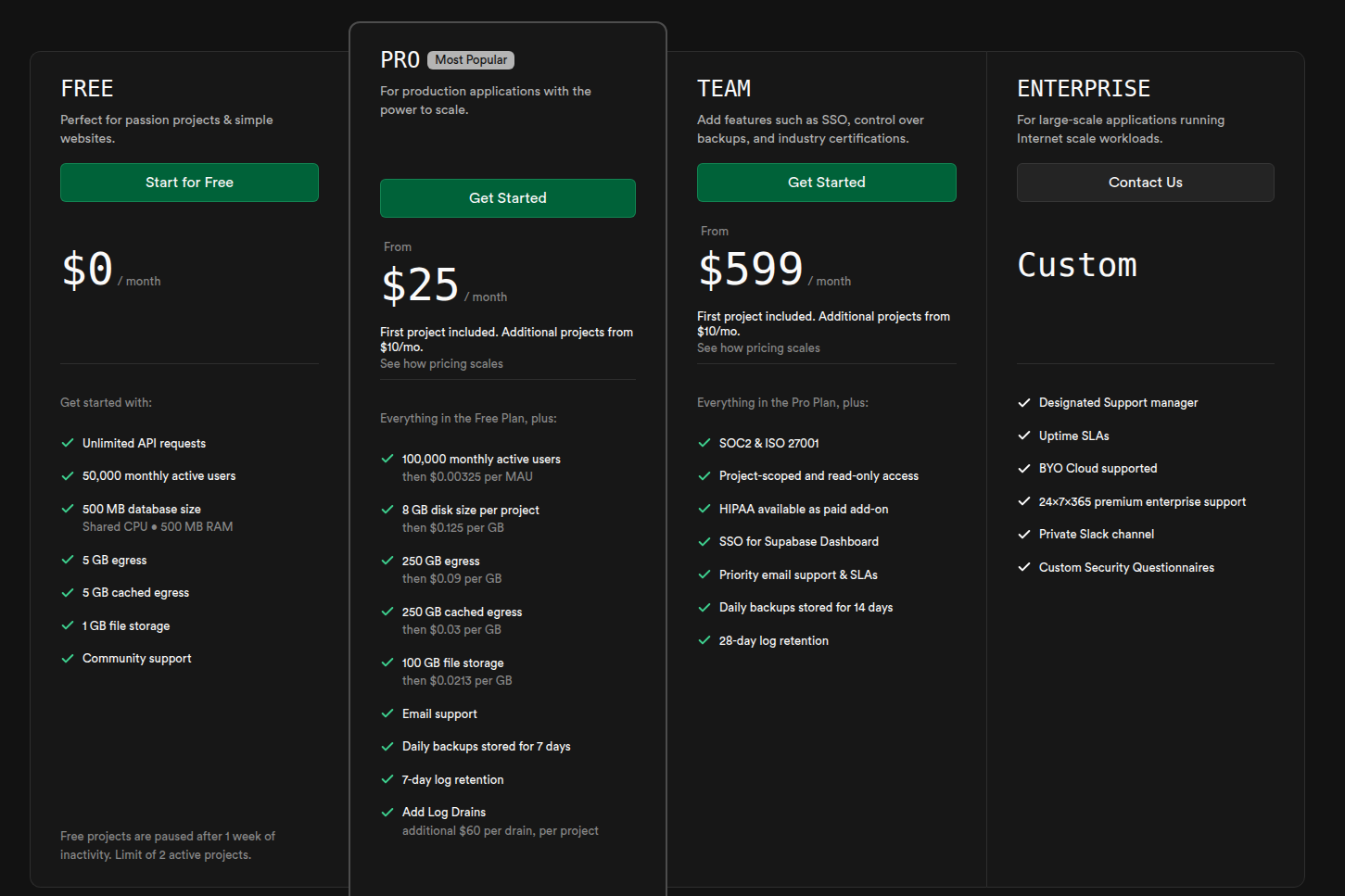Click 'then $0.0213 per GB' text
Screen dimensions: 1345x896
457,681
